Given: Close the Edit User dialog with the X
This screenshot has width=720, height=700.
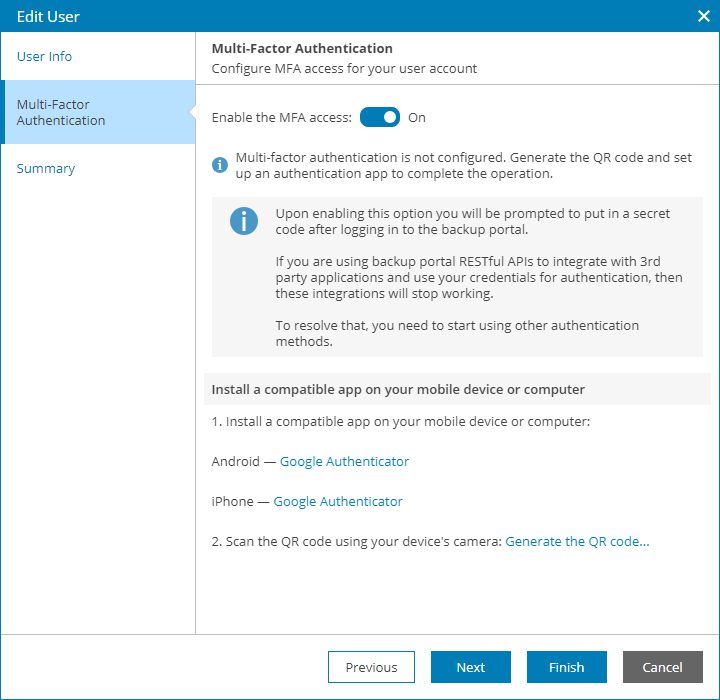Looking at the screenshot, I should click(x=703, y=15).
